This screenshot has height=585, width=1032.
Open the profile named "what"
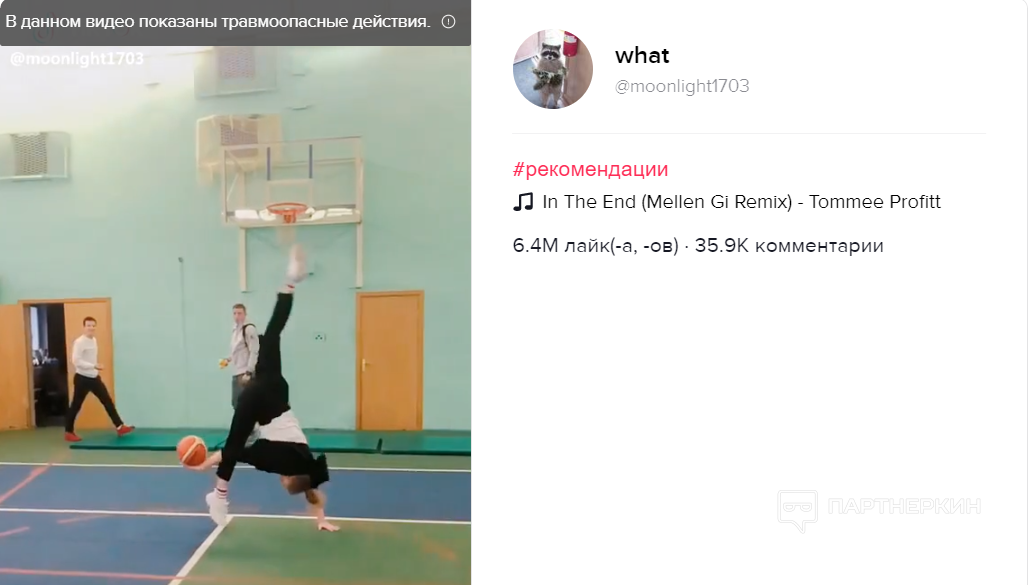(642, 55)
